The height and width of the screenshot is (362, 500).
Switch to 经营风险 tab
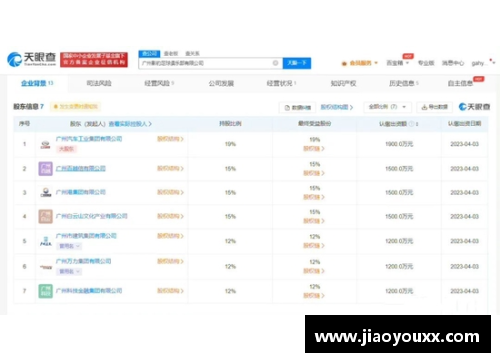pyautogui.click(x=159, y=83)
